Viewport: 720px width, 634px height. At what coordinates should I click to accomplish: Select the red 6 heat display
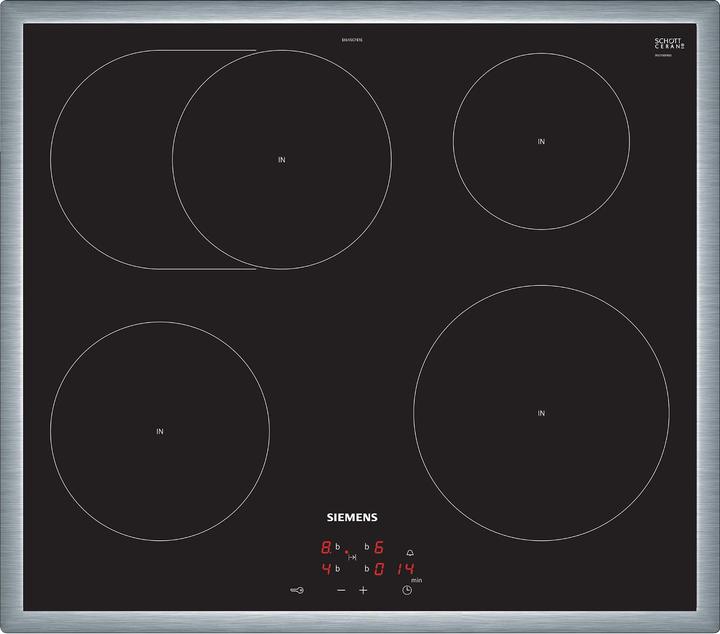379,547
